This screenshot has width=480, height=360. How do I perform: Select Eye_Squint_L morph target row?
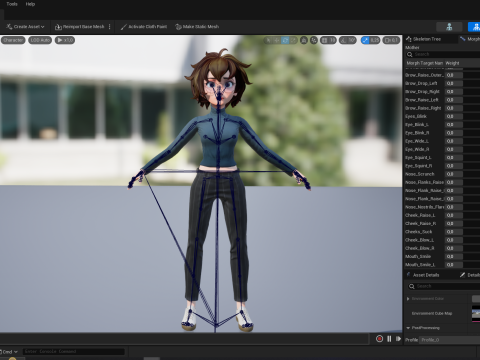click(x=442, y=158)
